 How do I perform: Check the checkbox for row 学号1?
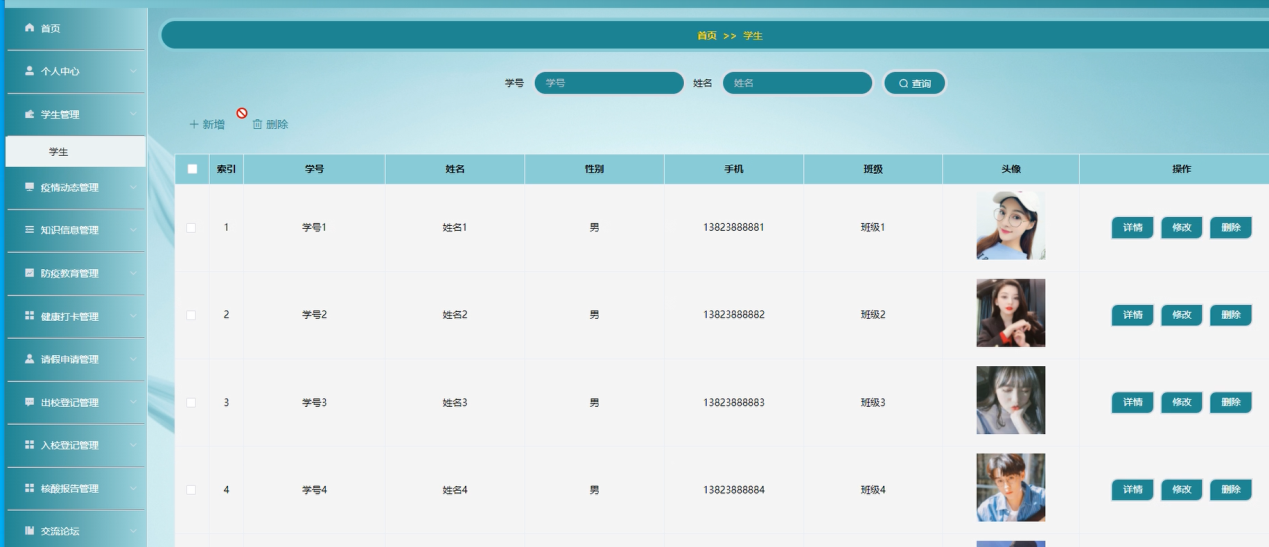191,228
